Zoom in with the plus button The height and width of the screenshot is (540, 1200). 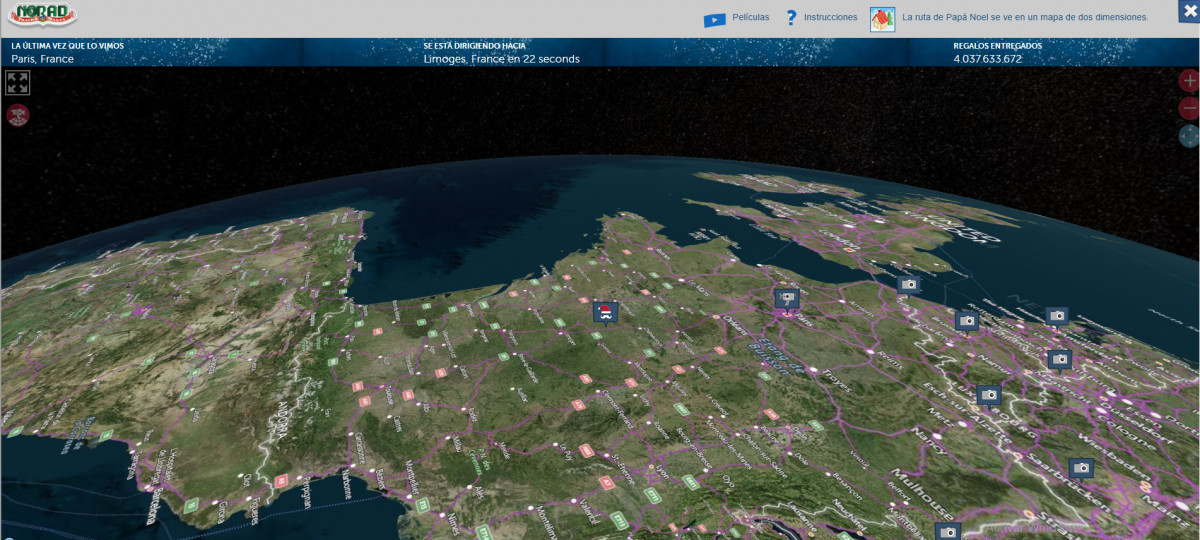coord(1189,81)
